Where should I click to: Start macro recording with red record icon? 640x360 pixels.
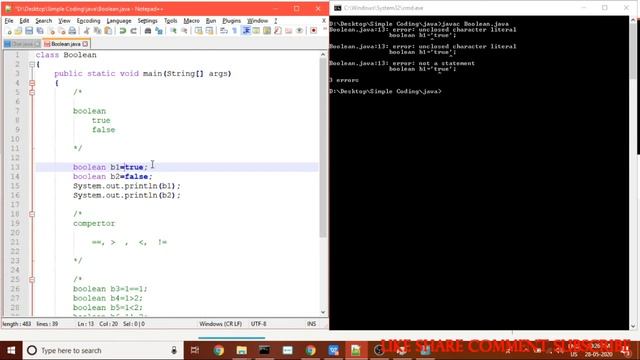(x=313, y=31)
